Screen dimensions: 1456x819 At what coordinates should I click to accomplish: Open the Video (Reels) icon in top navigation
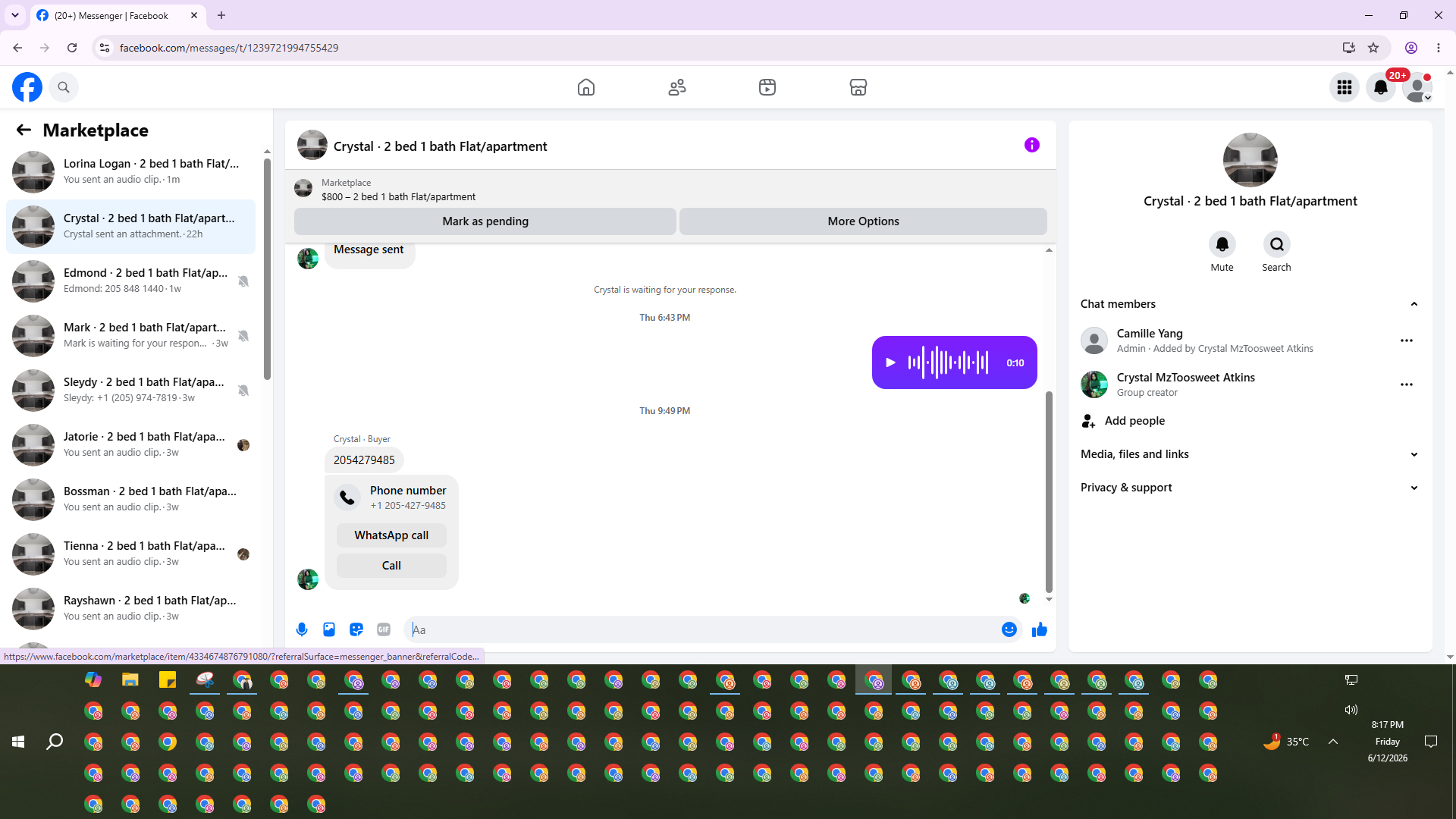[767, 87]
